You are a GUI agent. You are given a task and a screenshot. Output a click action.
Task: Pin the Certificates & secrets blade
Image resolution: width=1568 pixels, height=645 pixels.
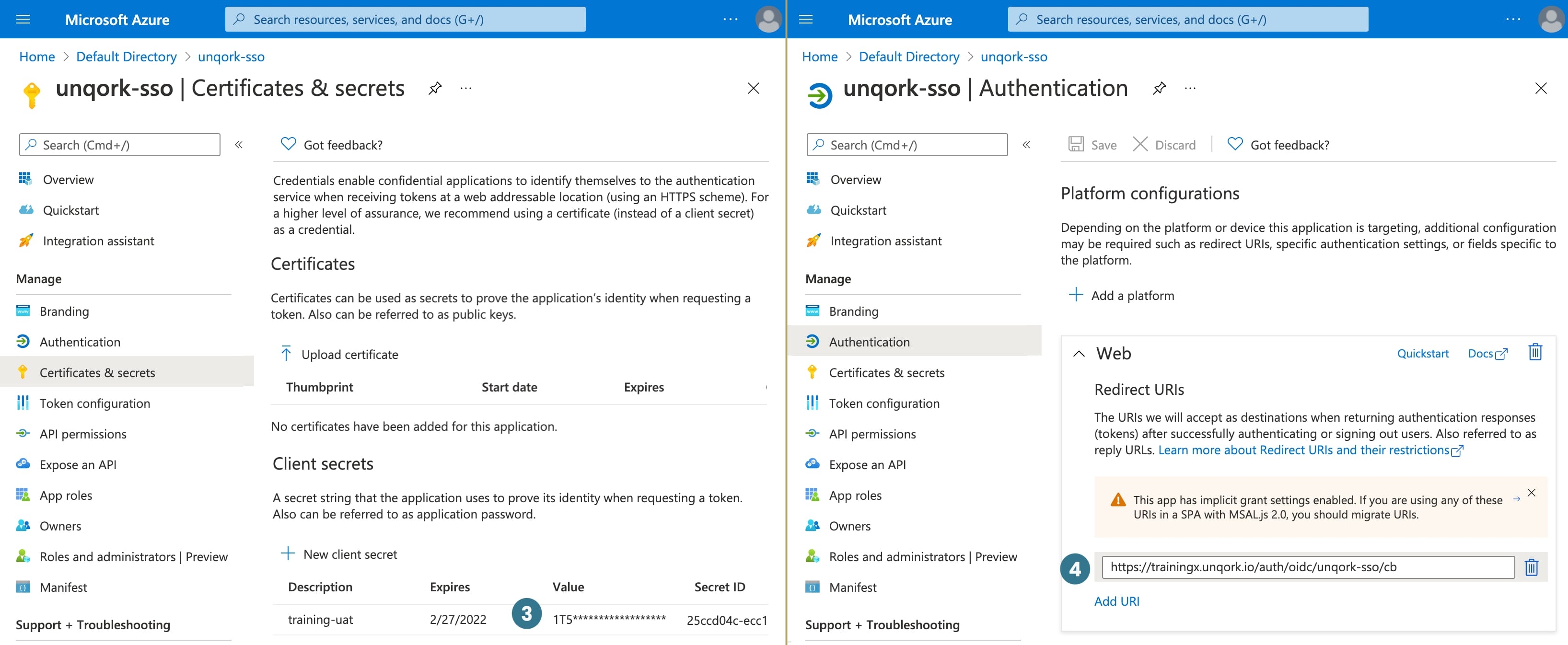(435, 89)
